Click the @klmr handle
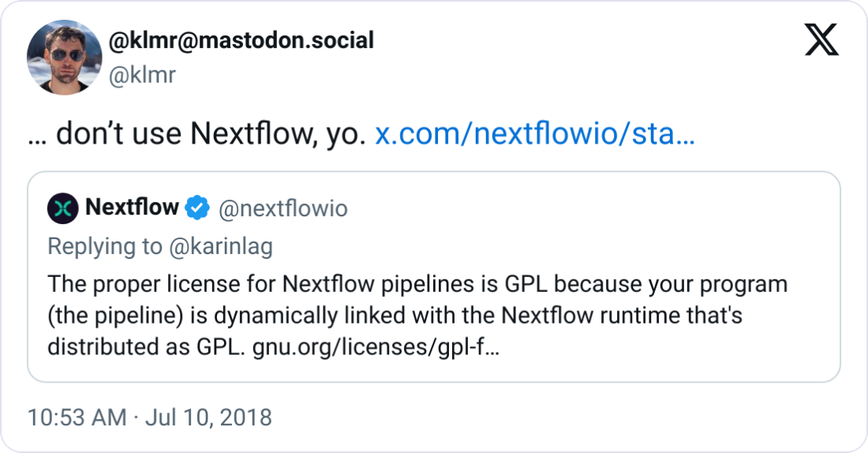 (x=142, y=73)
